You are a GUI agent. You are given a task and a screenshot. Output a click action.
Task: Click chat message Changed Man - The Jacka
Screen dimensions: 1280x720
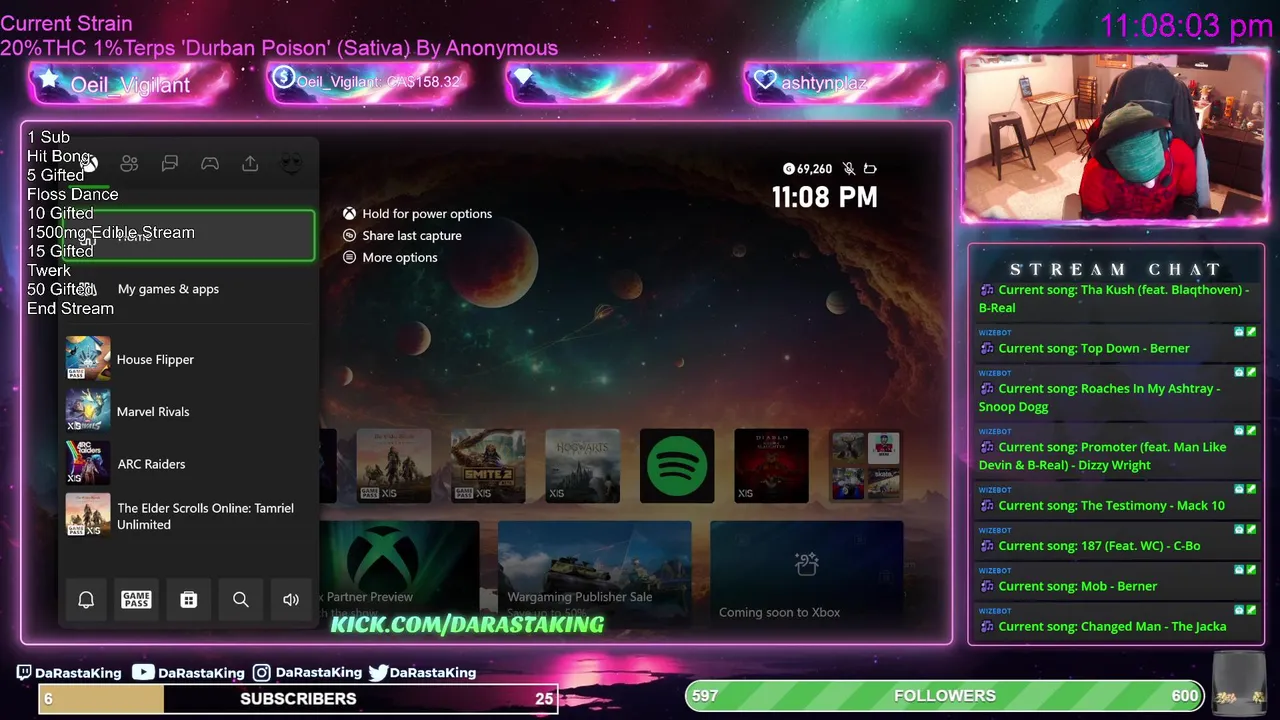tap(1116, 619)
